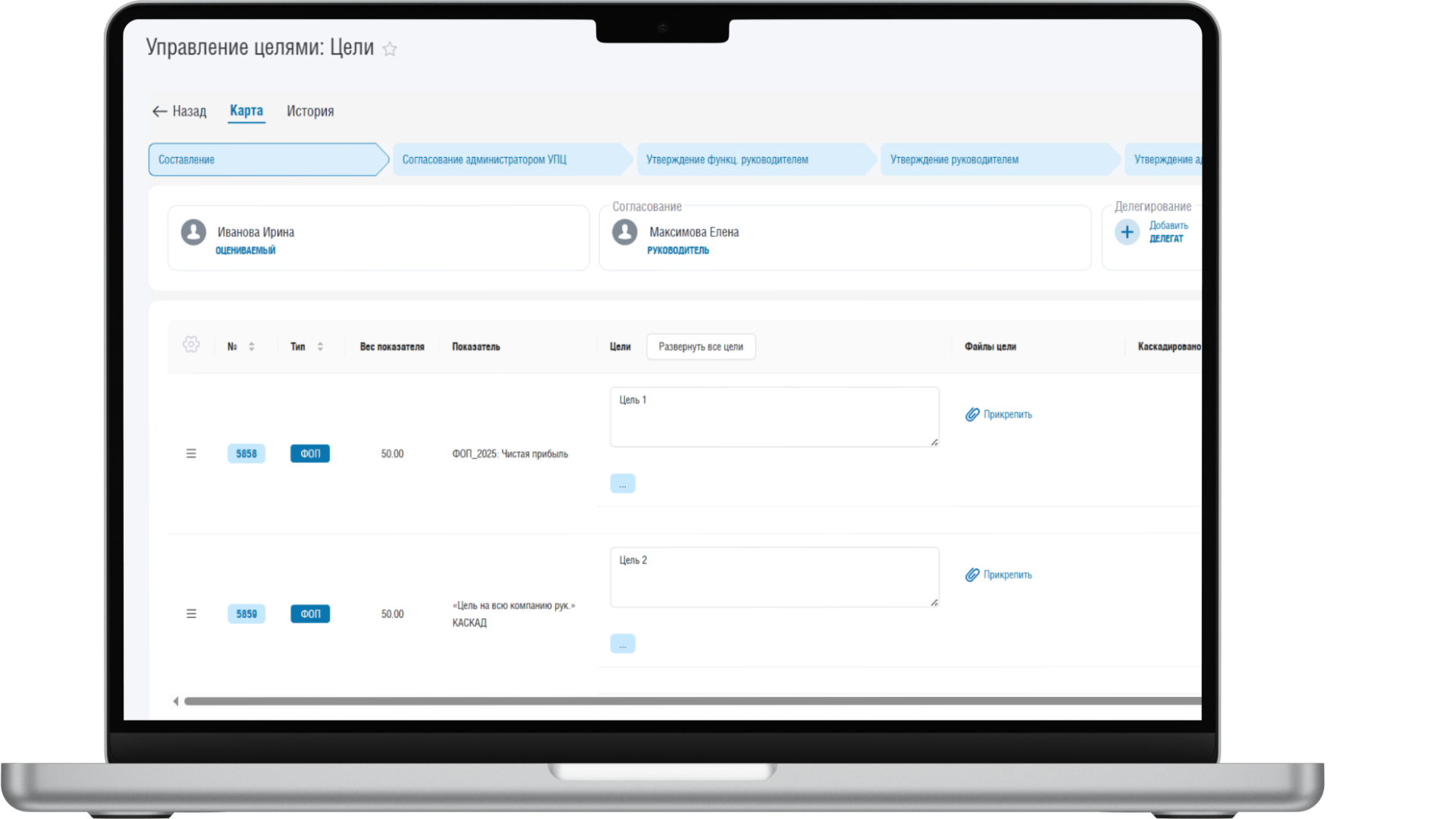Click the favorite star next to page title
The height and width of the screenshot is (819, 1456).
390,49
